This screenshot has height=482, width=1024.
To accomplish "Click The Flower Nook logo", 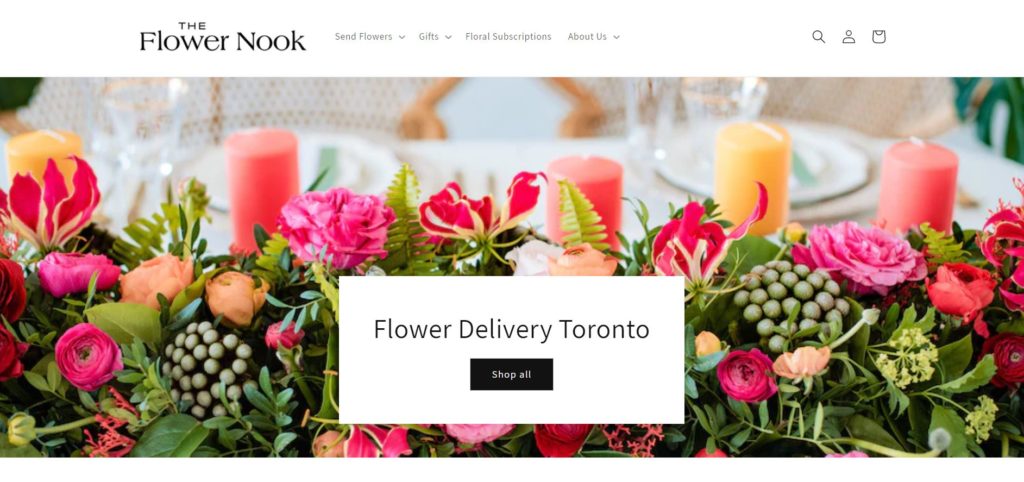I will (x=223, y=37).
